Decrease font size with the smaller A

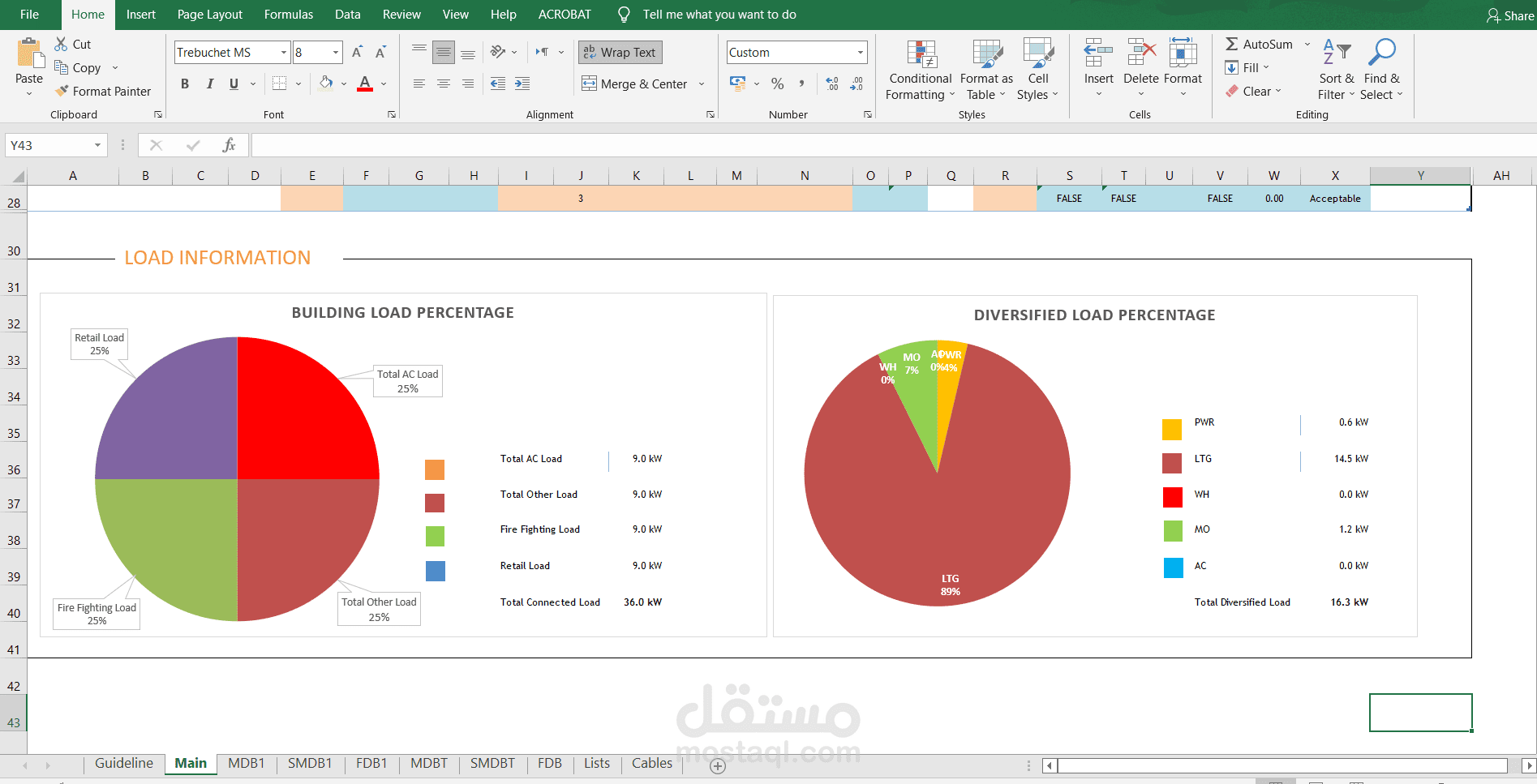(380, 52)
